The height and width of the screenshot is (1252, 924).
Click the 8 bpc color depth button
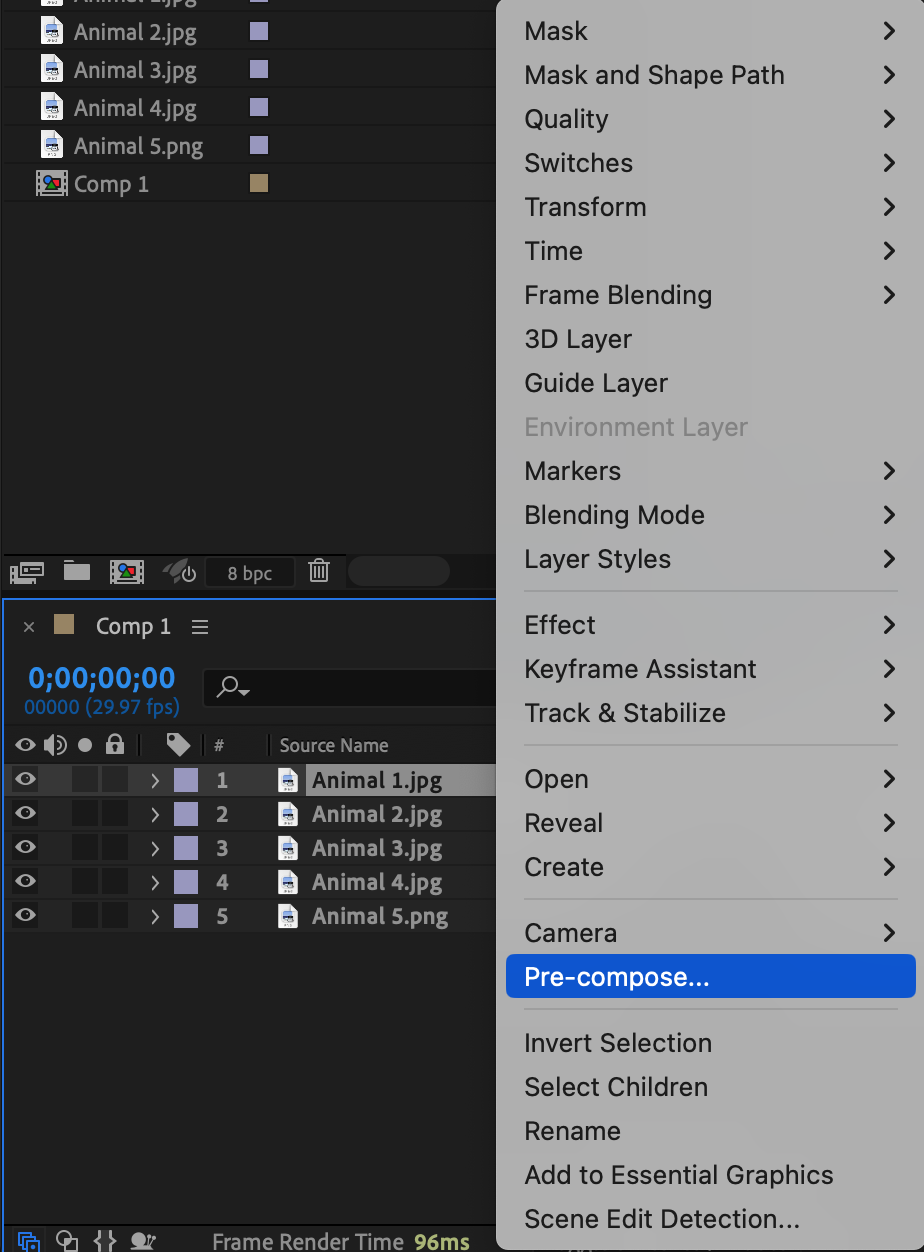[x=250, y=573]
